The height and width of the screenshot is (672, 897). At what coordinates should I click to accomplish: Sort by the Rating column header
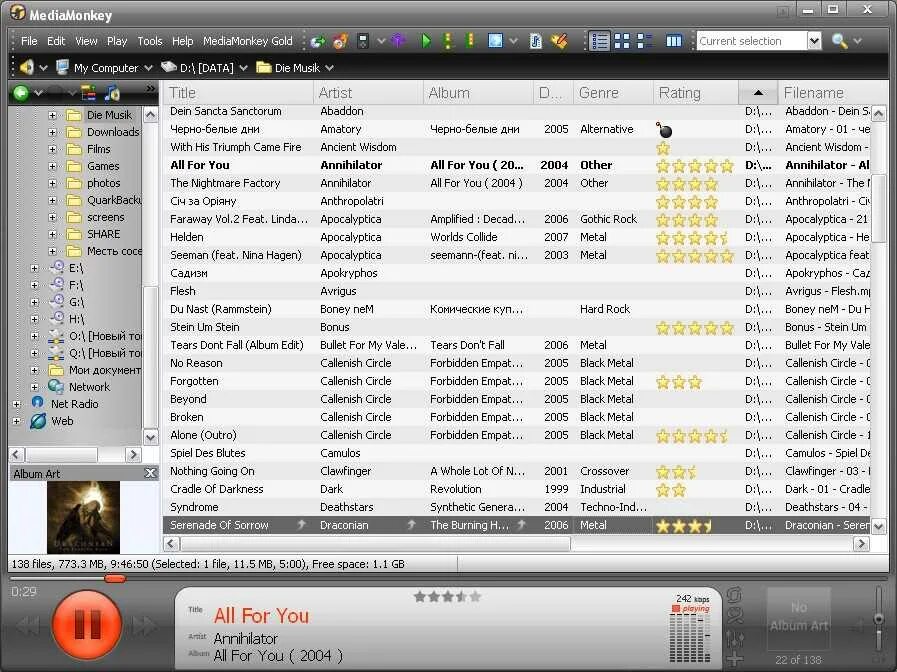tap(695, 93)
